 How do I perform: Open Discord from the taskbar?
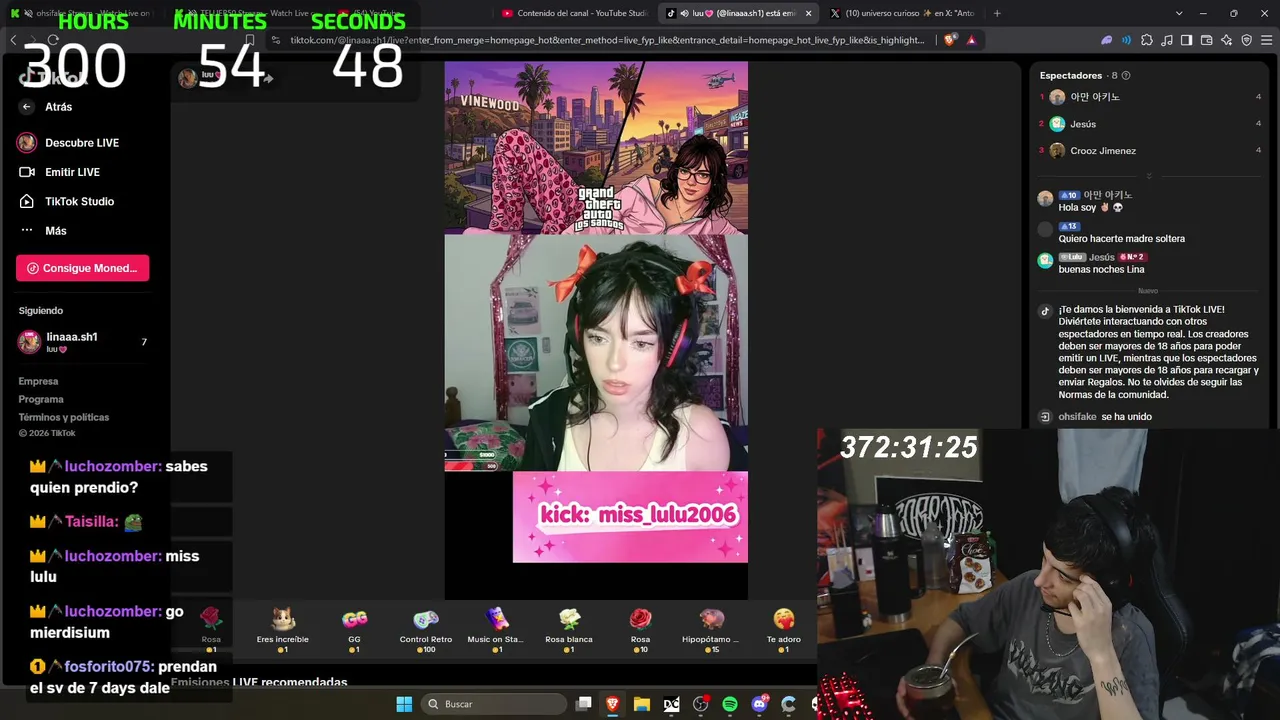tap(759, 704)
